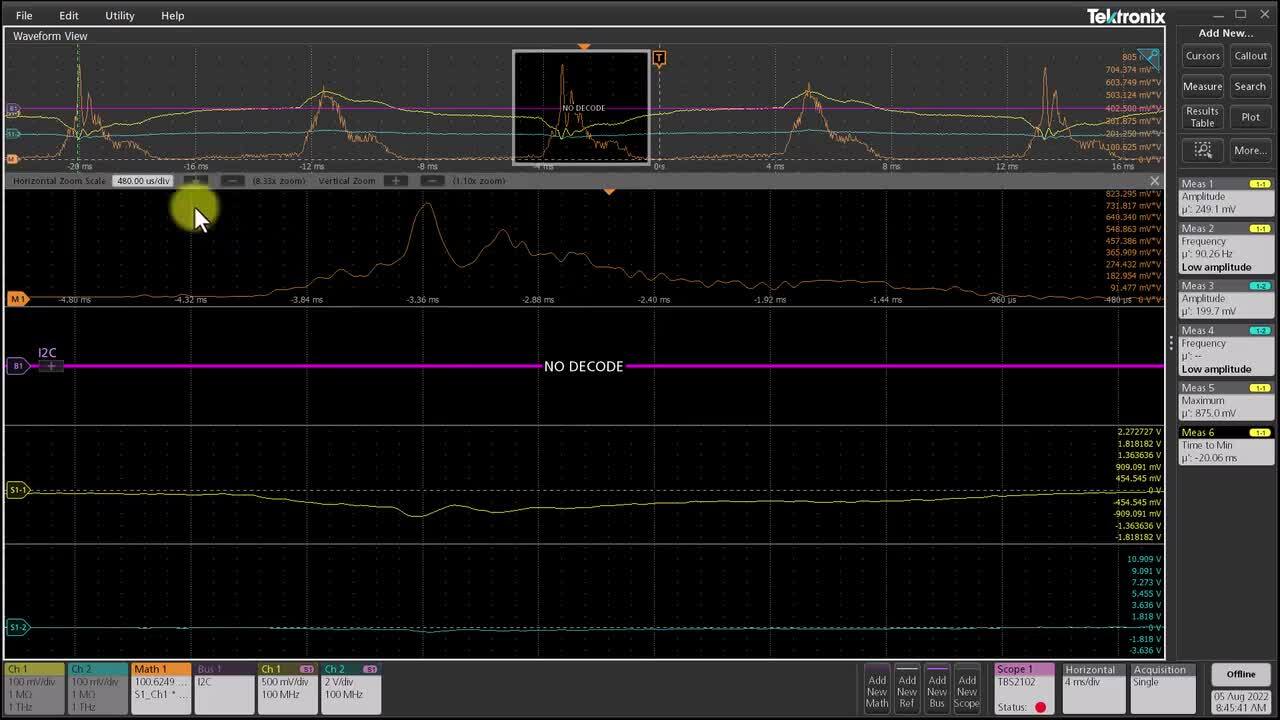
Task: Expand the results side panel handle
Action: tap(1171, 343)
